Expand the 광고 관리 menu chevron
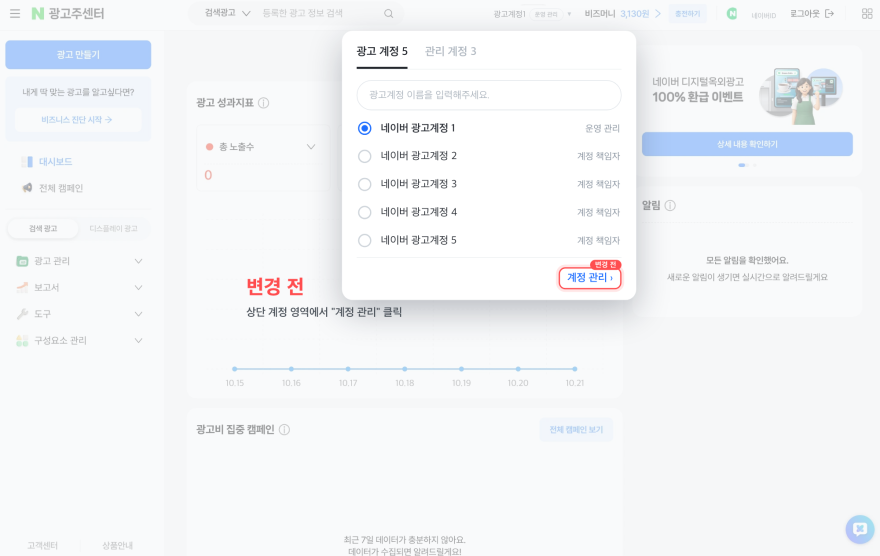 click(x=139, y=261)
